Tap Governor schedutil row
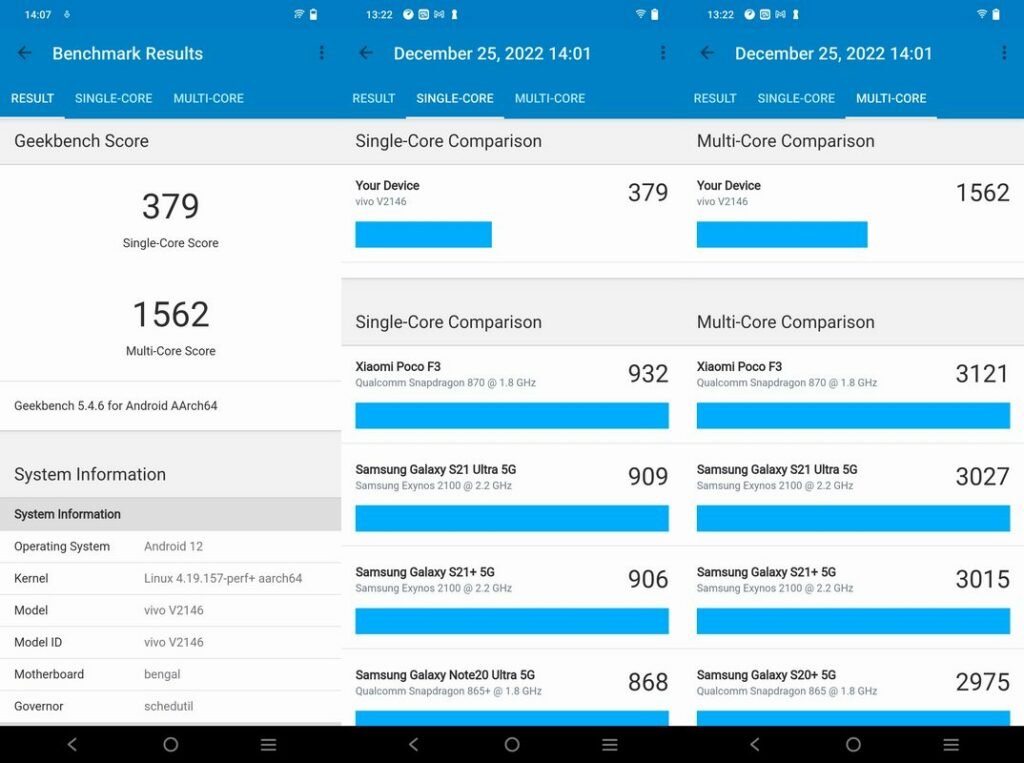Screen dimensions: 1024x763 pyautogui.click(x=170, y=707)
